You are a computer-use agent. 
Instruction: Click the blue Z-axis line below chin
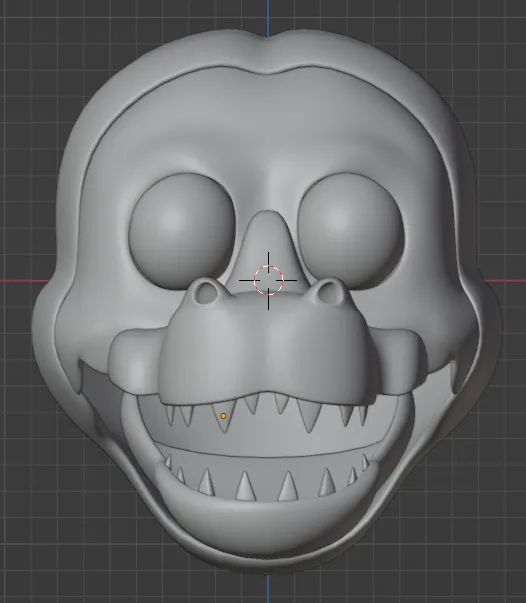coord(268,588)
